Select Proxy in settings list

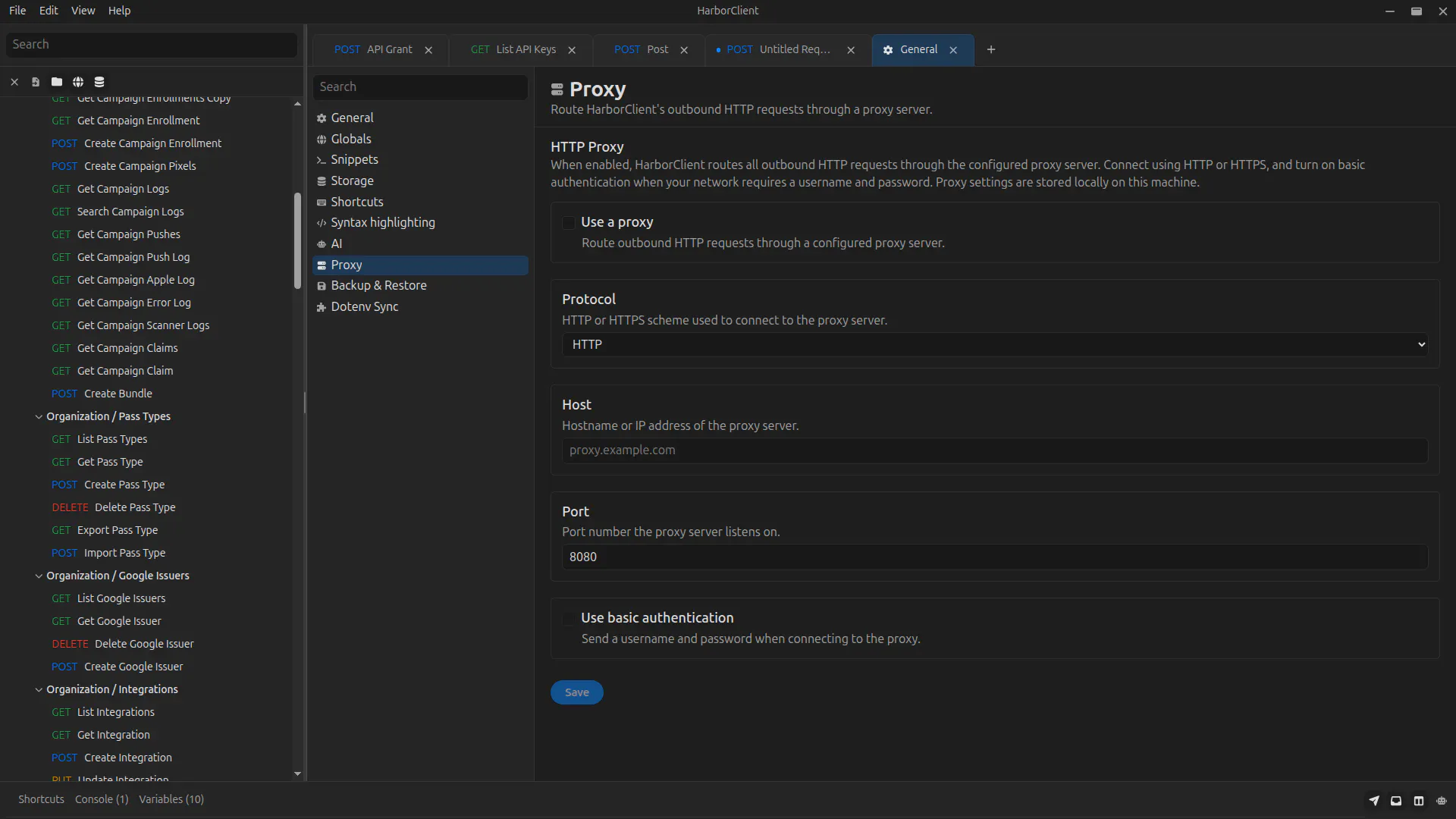pyautogui.click(x=420, y=265)
